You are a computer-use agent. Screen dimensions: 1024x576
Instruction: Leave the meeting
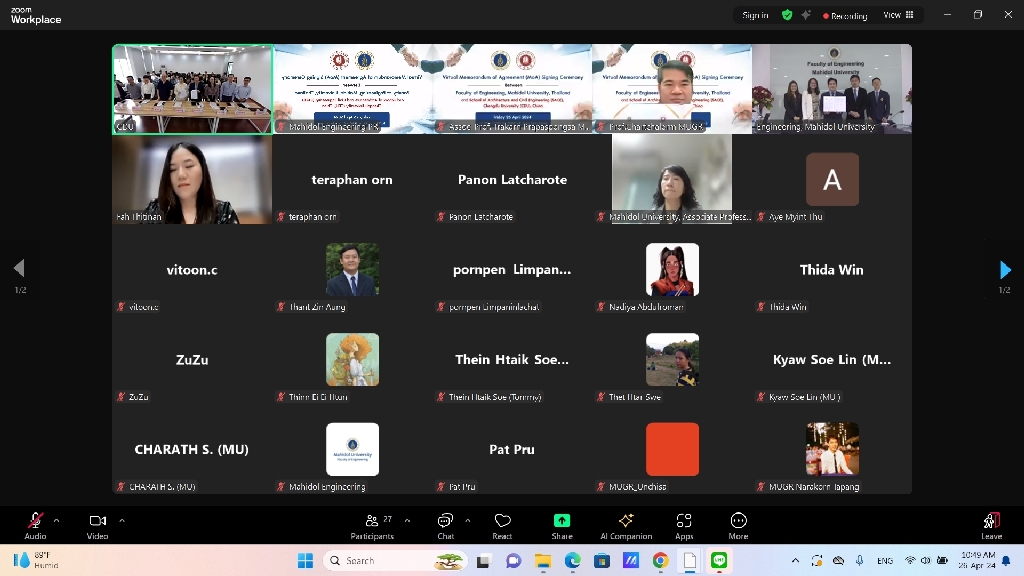coord(991,524)
